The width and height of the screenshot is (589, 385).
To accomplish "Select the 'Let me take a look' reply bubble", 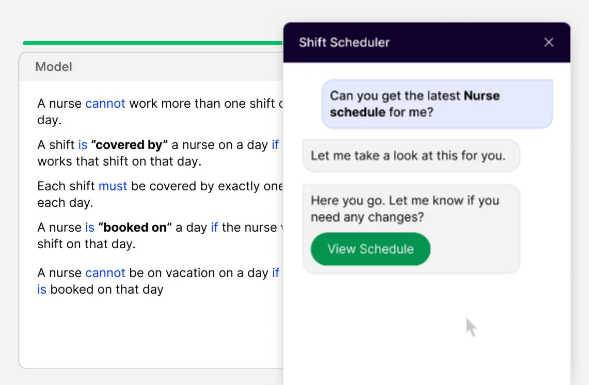I will (411, 156).
